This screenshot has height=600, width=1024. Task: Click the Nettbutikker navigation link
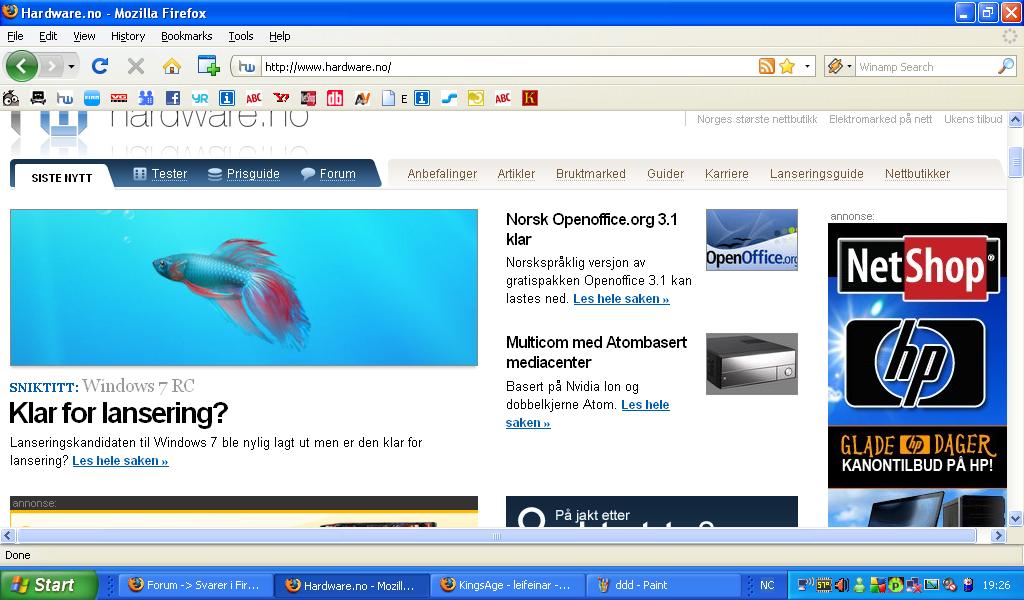click(917, 174)
